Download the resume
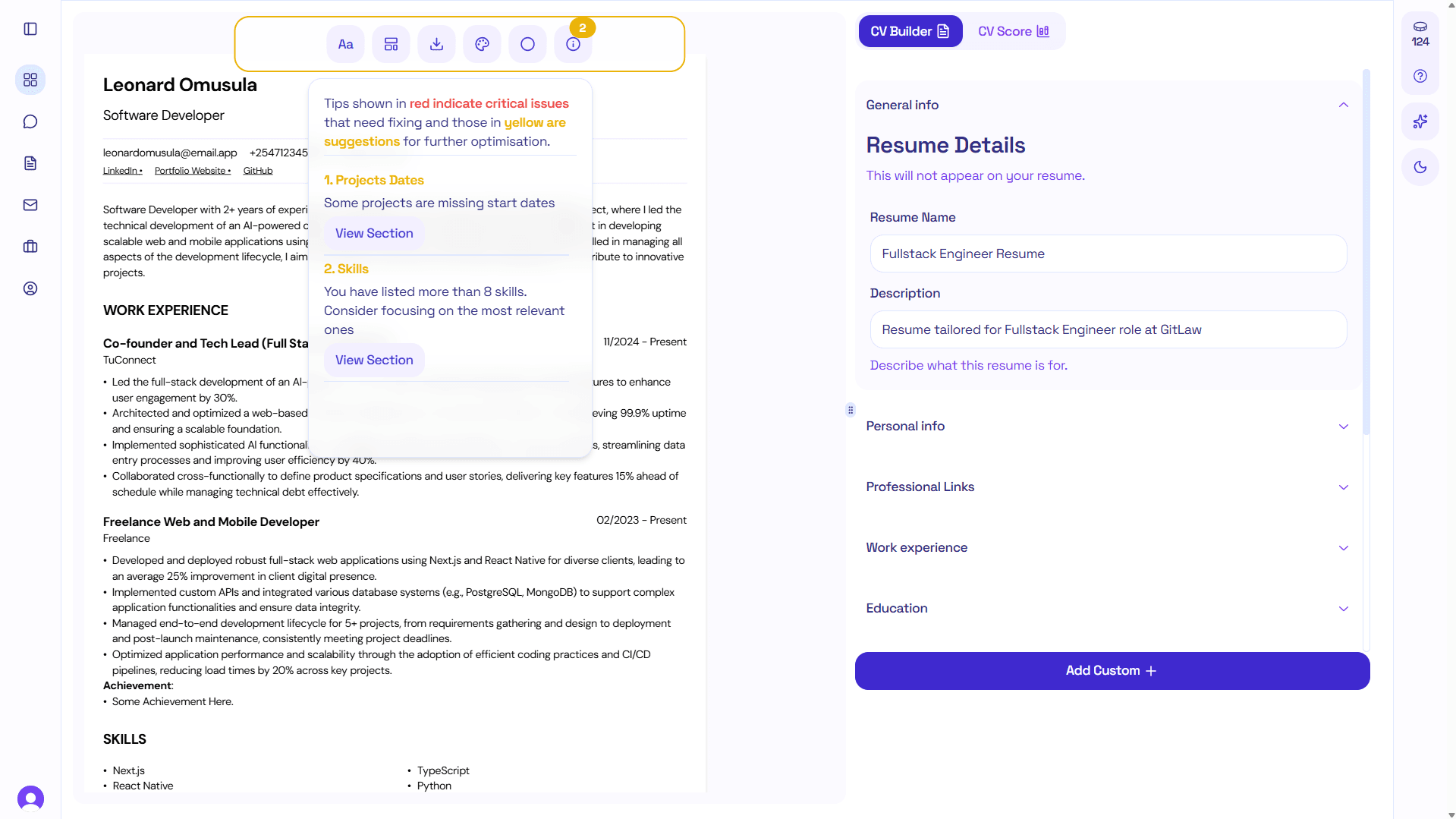The width and height of the screenshot is (1456, 819). (x=436, y=43)
